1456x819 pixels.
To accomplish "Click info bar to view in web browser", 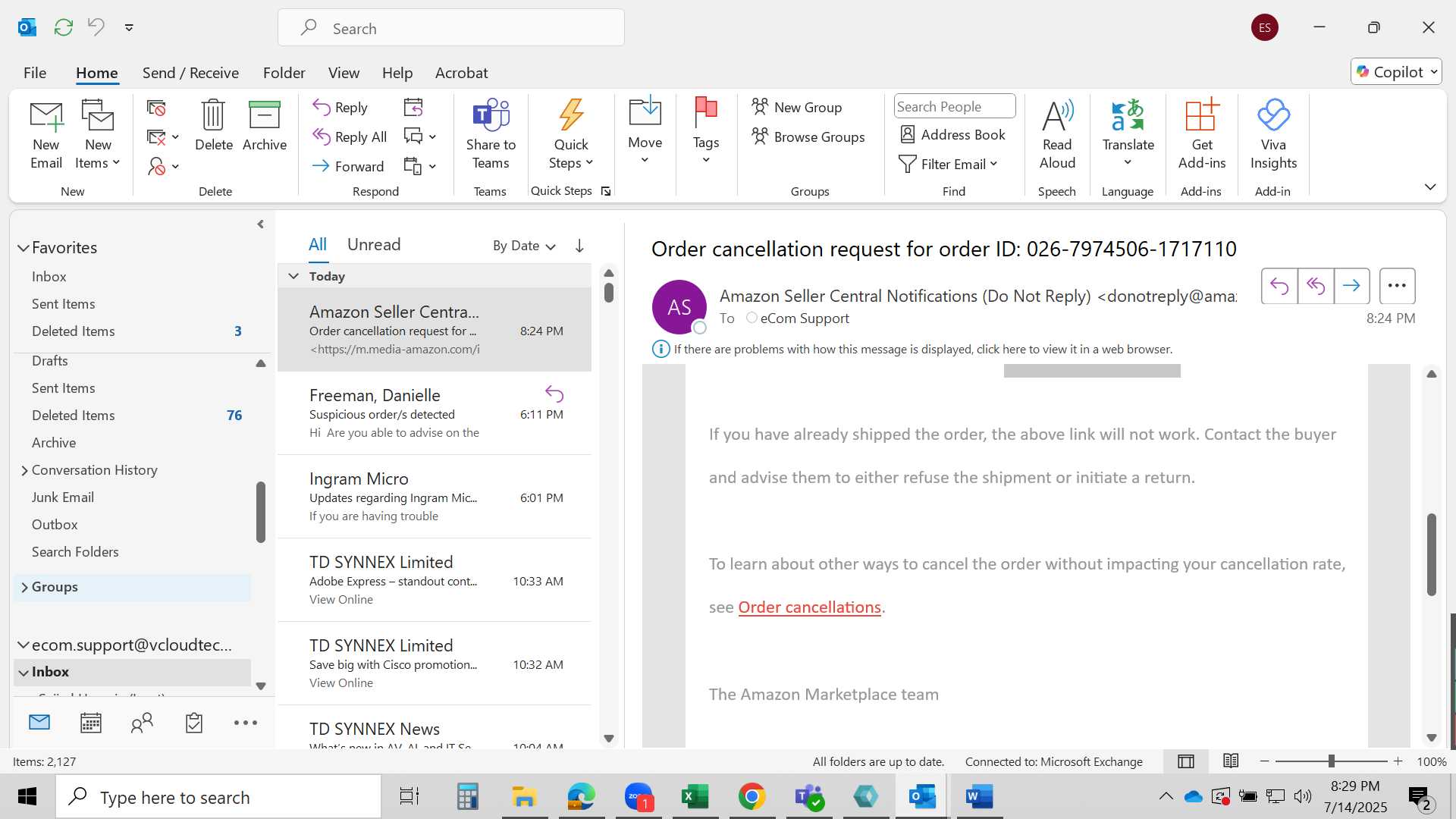I will (x=923, y=349).
